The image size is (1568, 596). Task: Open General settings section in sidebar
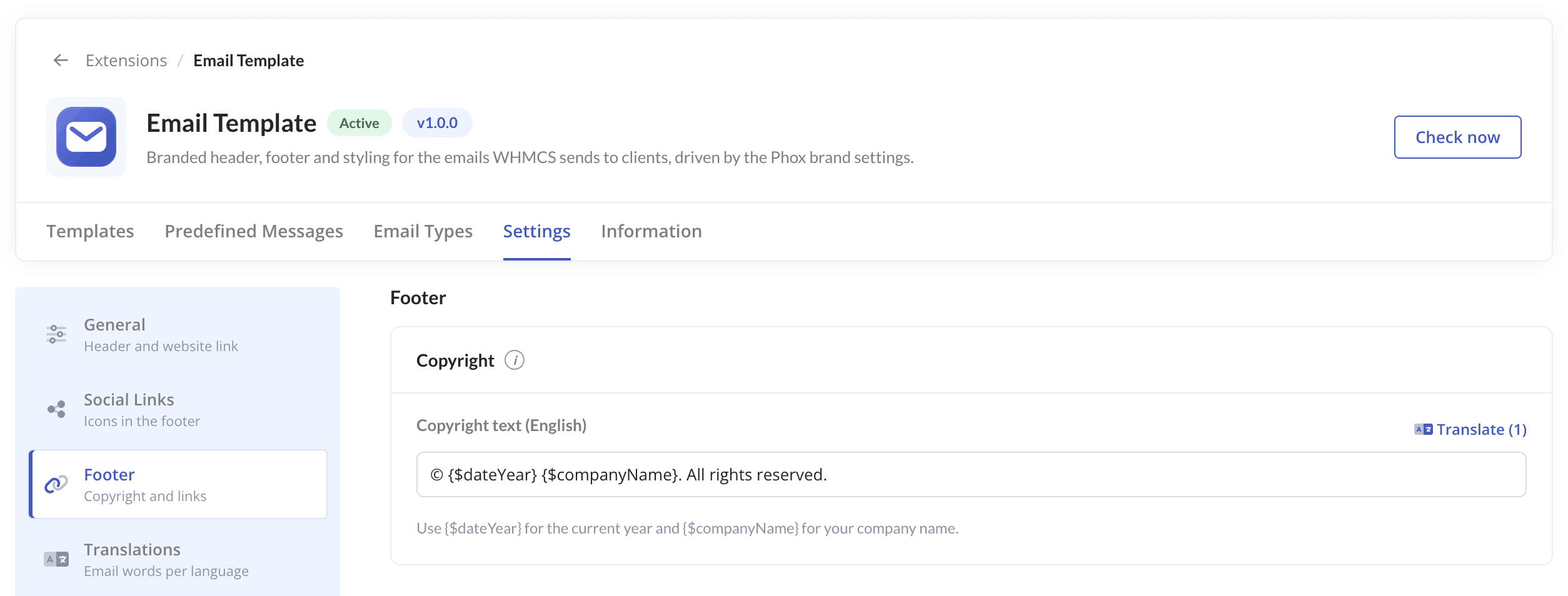tap(178, 334)
